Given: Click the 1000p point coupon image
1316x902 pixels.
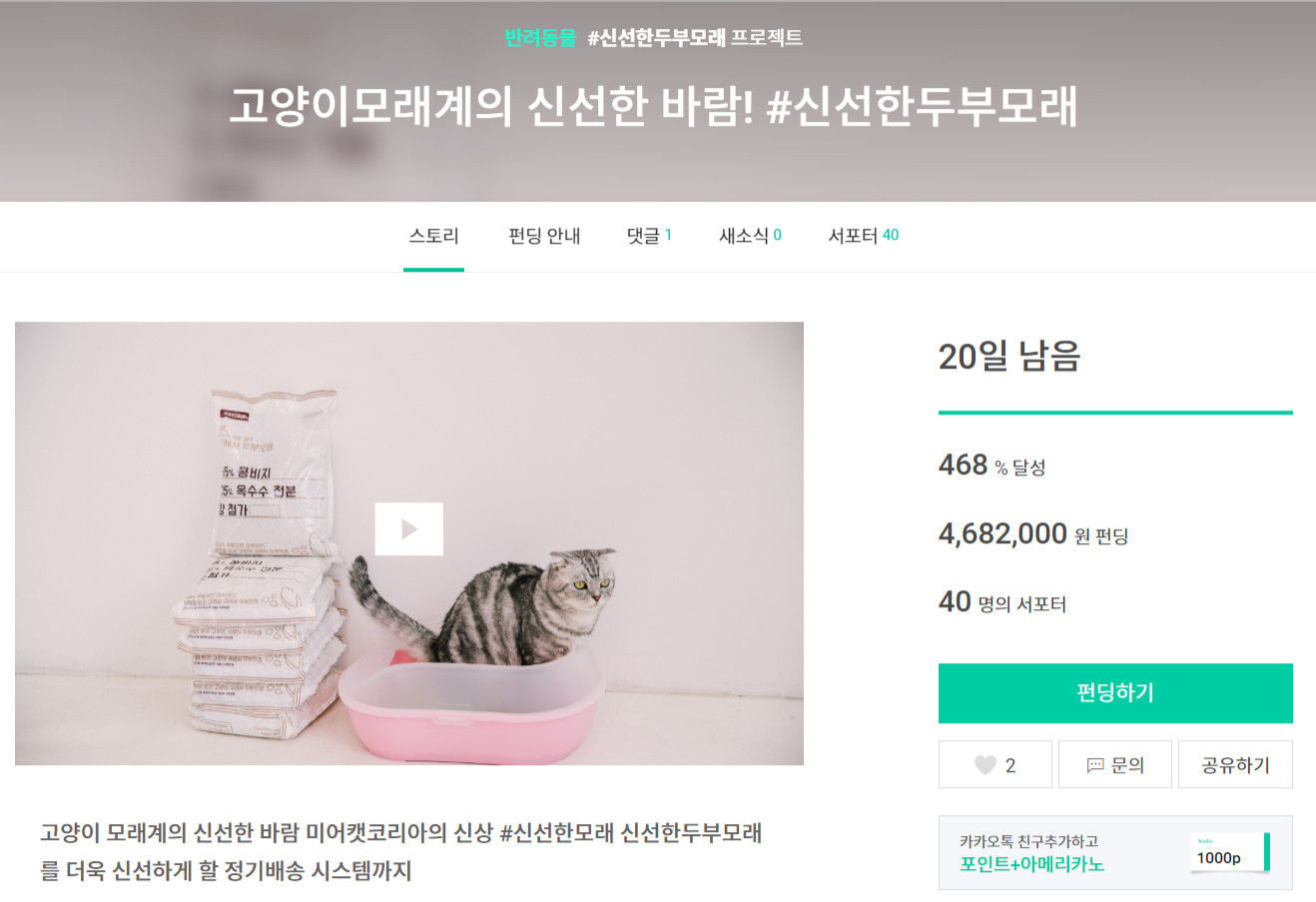Looking at the screenshot, I should (1230, 853).
